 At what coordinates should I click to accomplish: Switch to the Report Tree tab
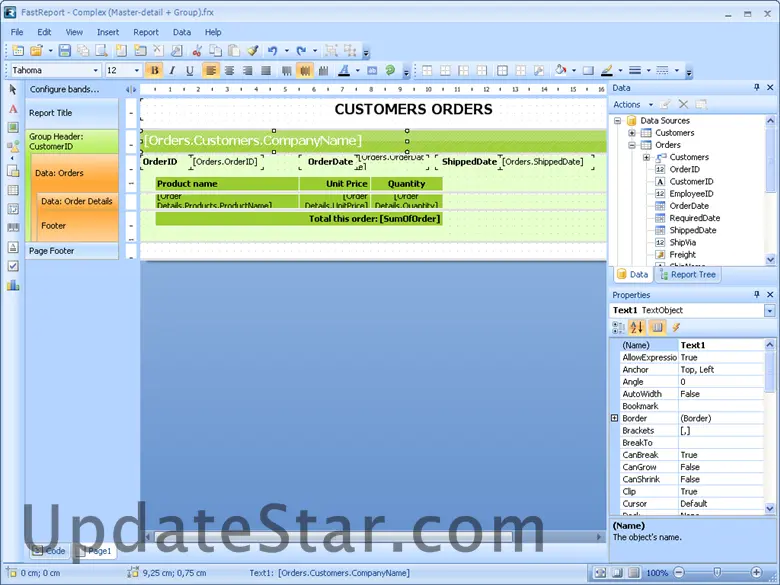pos(687,275)
